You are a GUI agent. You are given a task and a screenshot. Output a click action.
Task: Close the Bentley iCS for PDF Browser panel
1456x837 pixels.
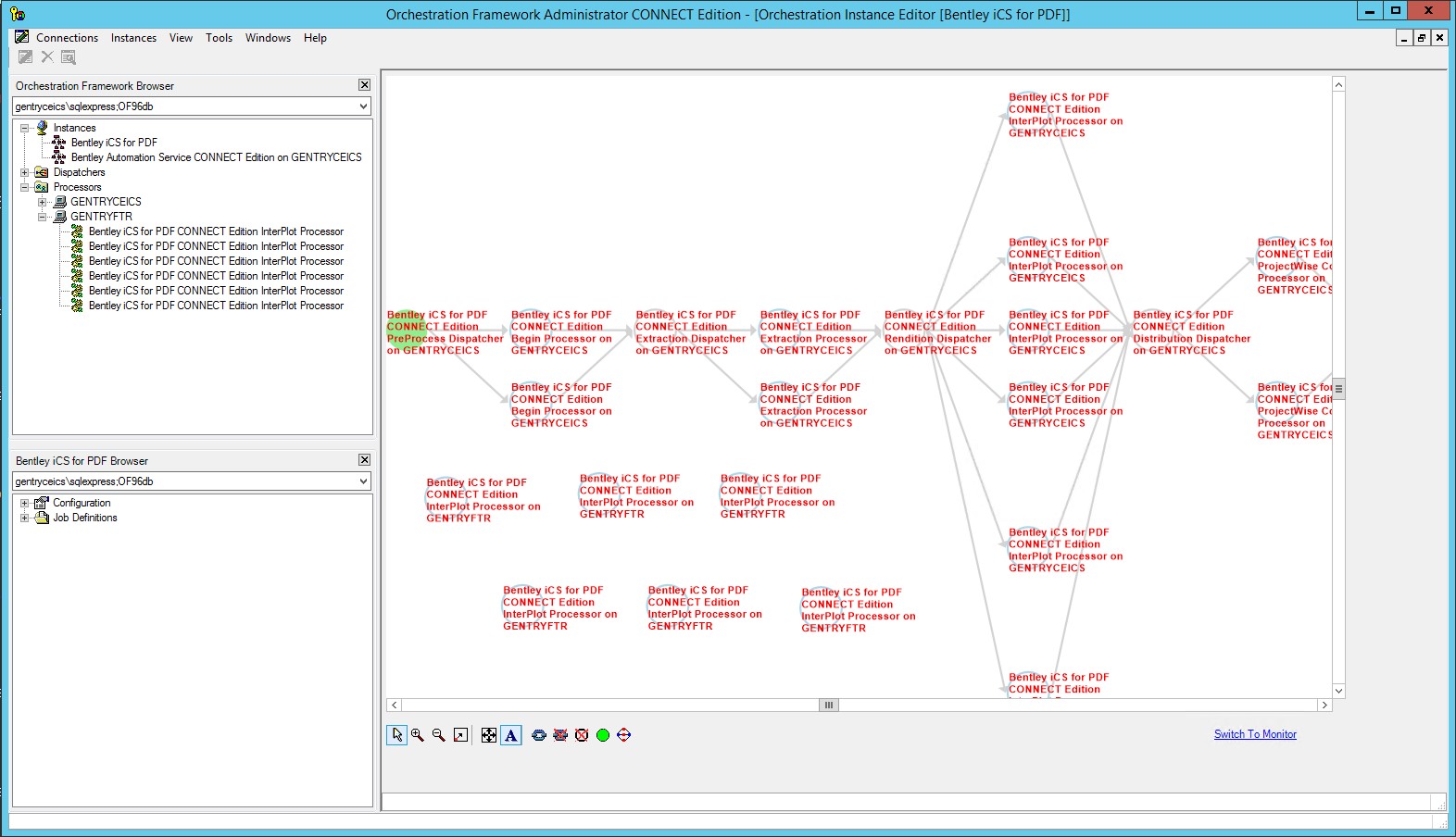click(364, 460)
